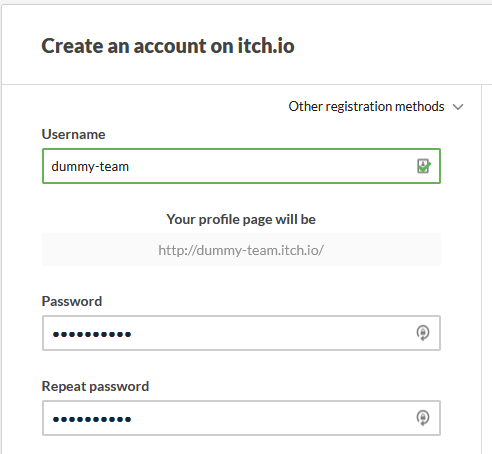
Task: Focus the Username input field
Action: click(x=241, y=166)
